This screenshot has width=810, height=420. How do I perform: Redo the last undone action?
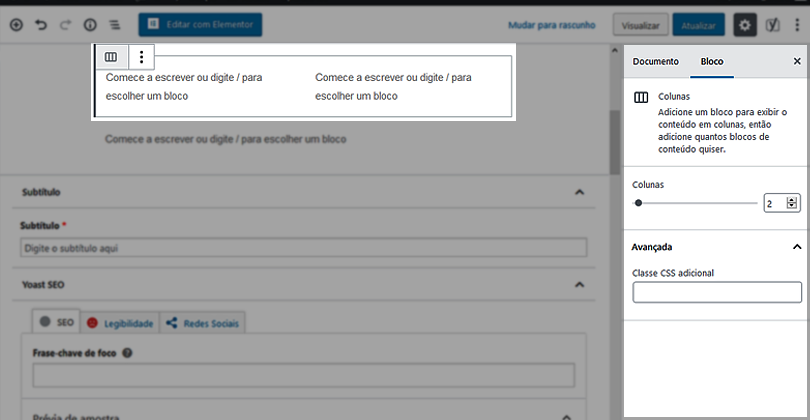(x=66, y=25)
